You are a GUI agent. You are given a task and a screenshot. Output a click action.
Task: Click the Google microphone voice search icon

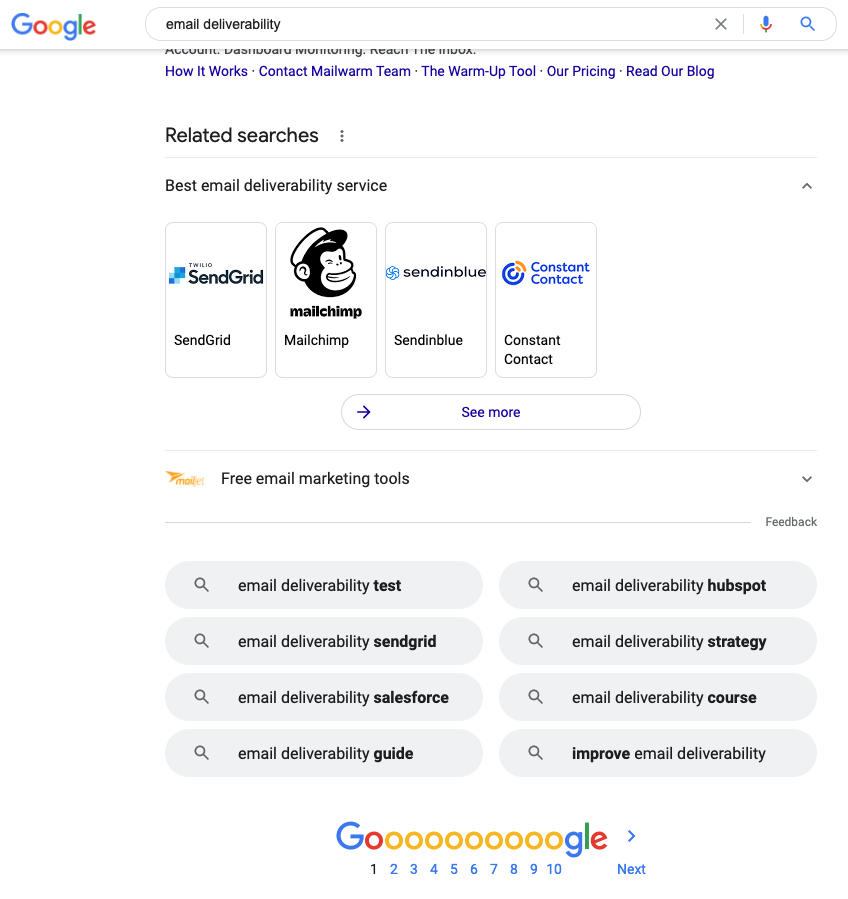[x=766, y=24]
